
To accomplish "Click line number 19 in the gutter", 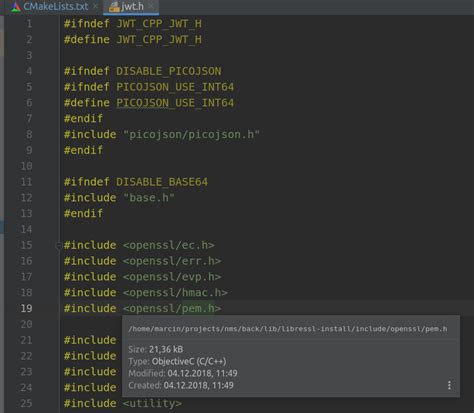I will click(x=26, y=308).
